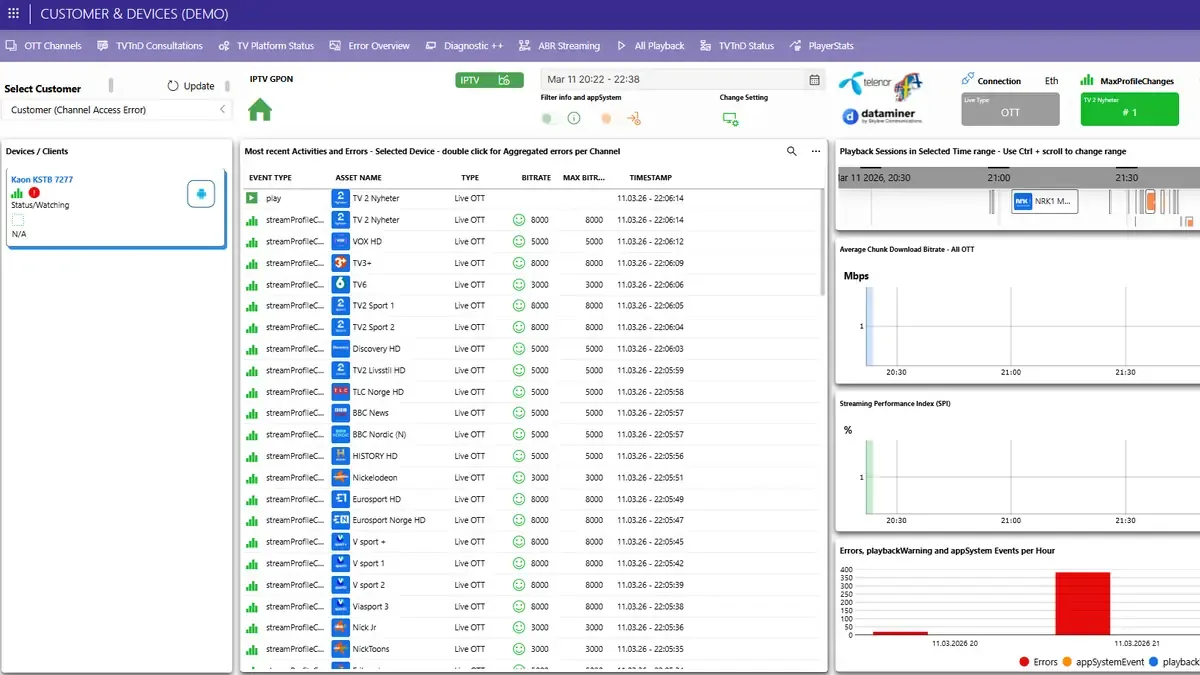Click the green TV 2 Nyheter #1 tile
1200x675 pixels.
pos(1128,110)
